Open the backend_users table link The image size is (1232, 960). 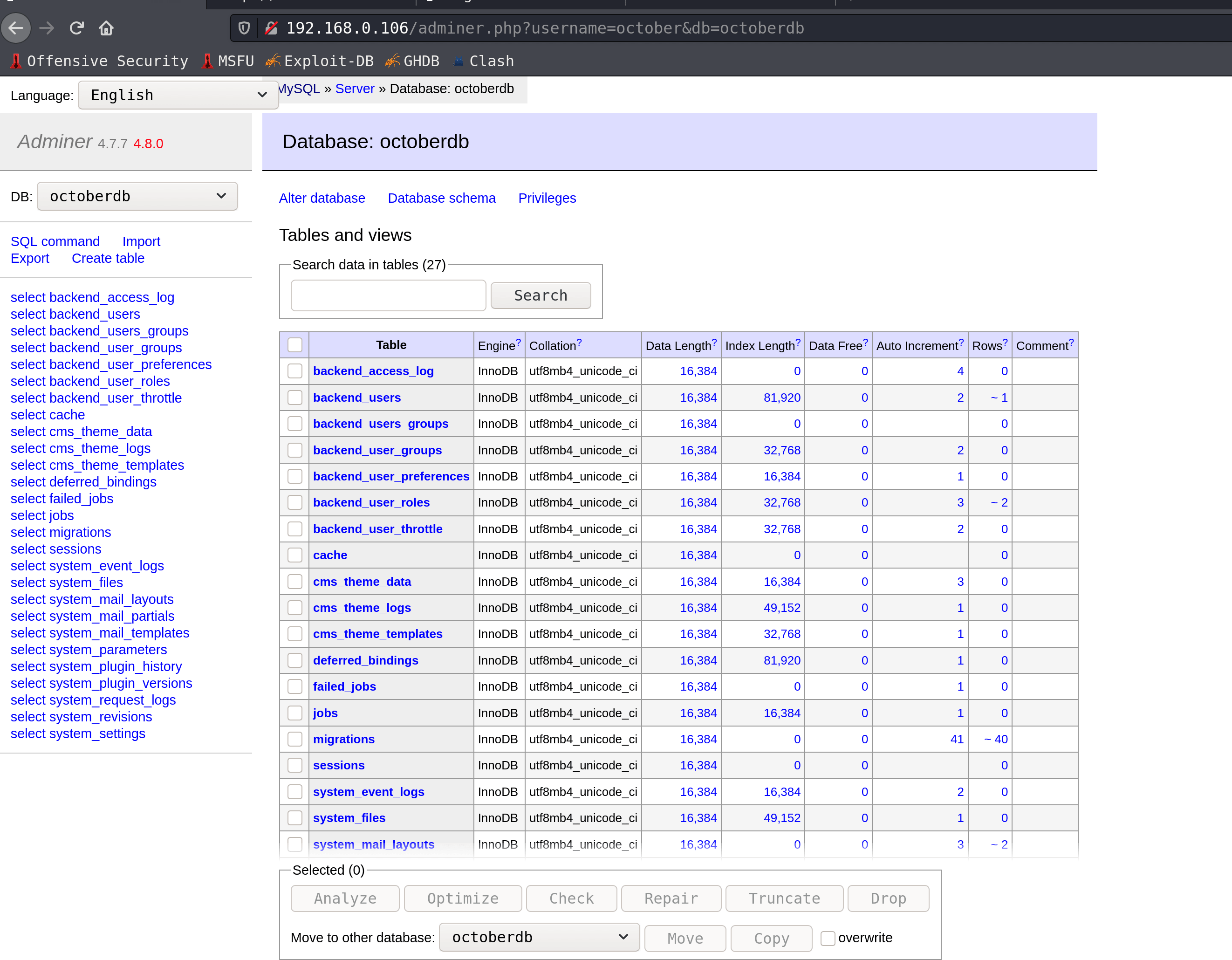(356, 397)
